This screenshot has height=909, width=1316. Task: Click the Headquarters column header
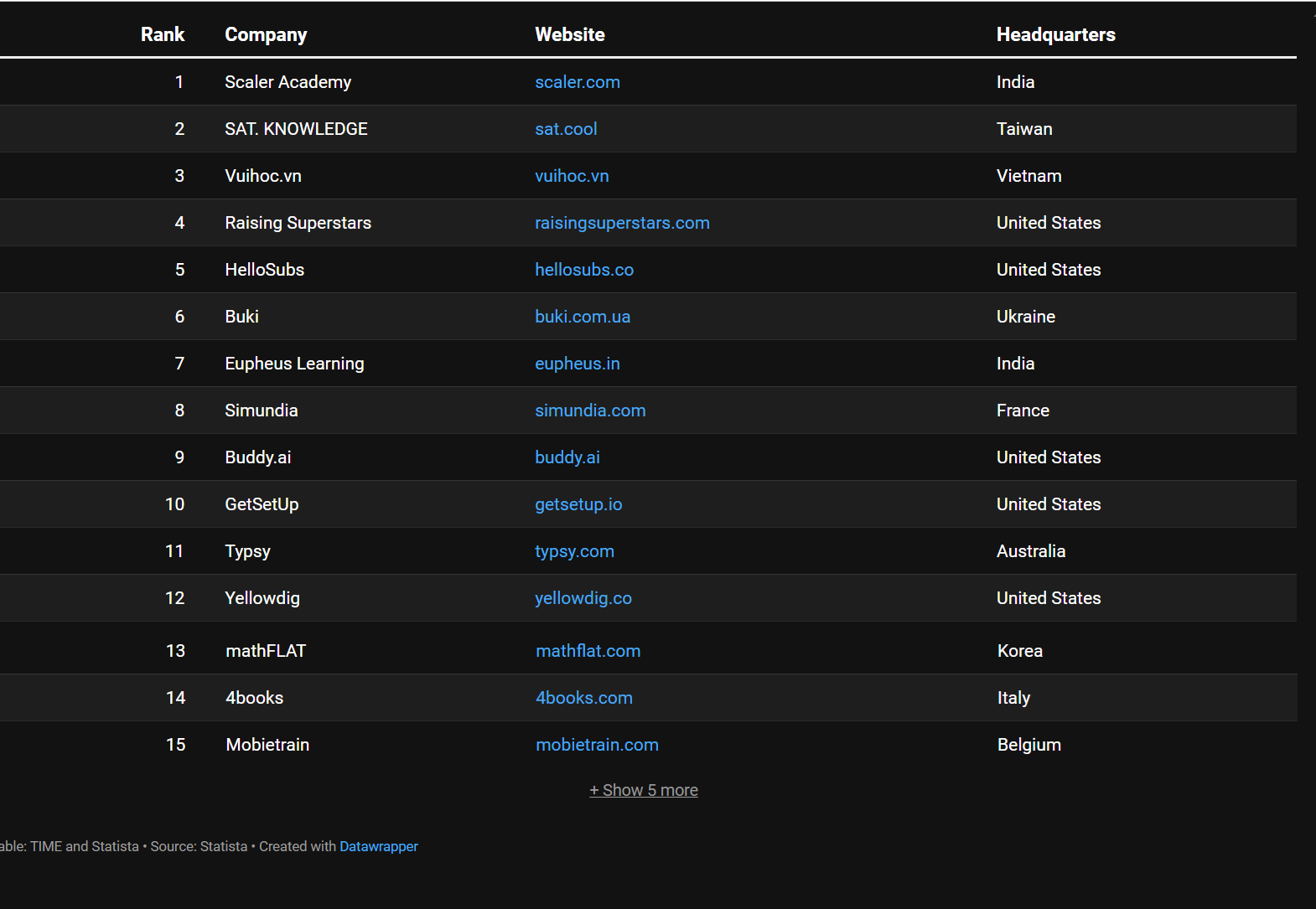1055,34
